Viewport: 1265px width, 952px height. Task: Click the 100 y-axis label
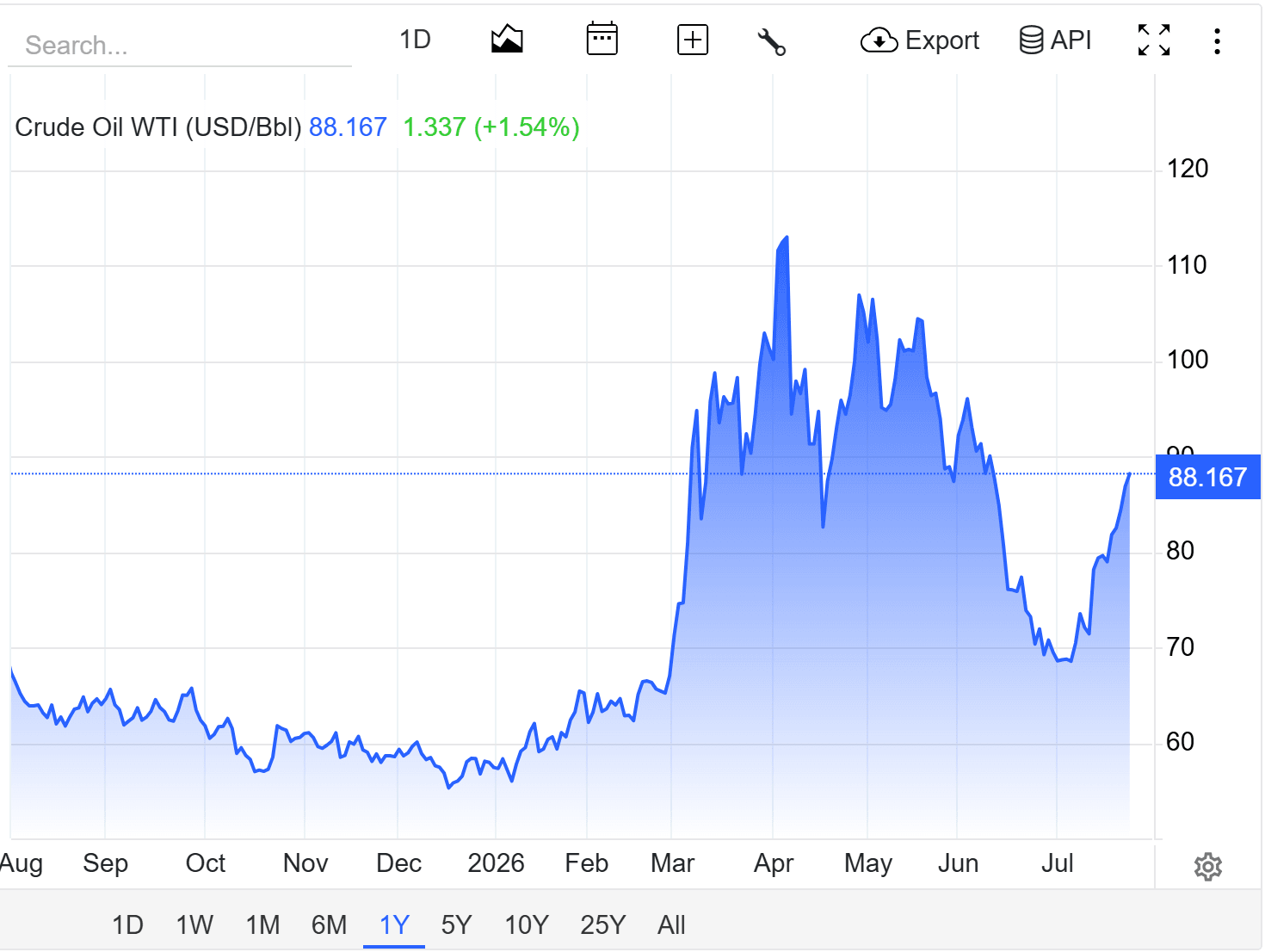tap(1187, 359)
